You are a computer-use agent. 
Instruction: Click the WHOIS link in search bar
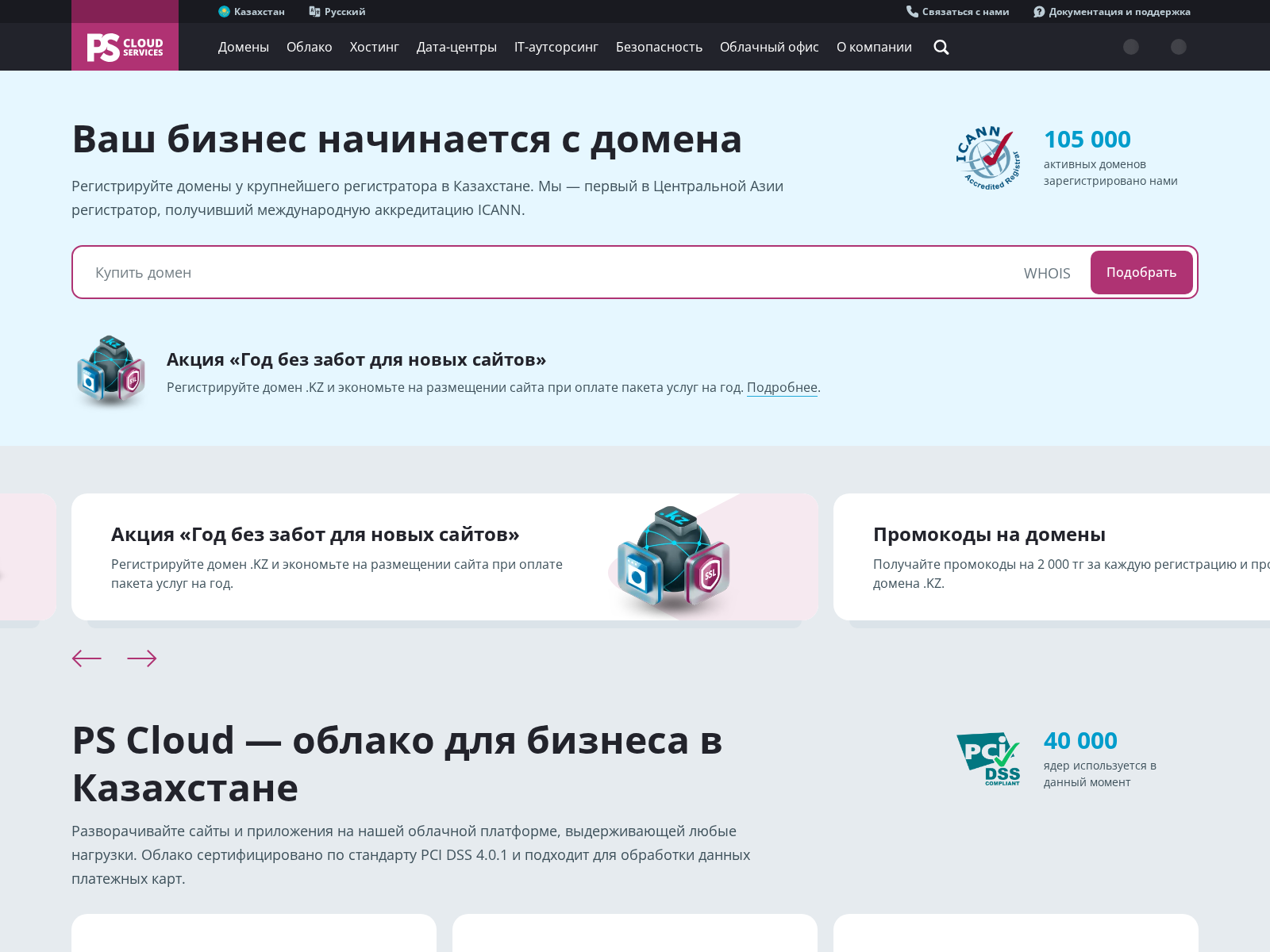pyautogui.click(x=1046, y=274)
